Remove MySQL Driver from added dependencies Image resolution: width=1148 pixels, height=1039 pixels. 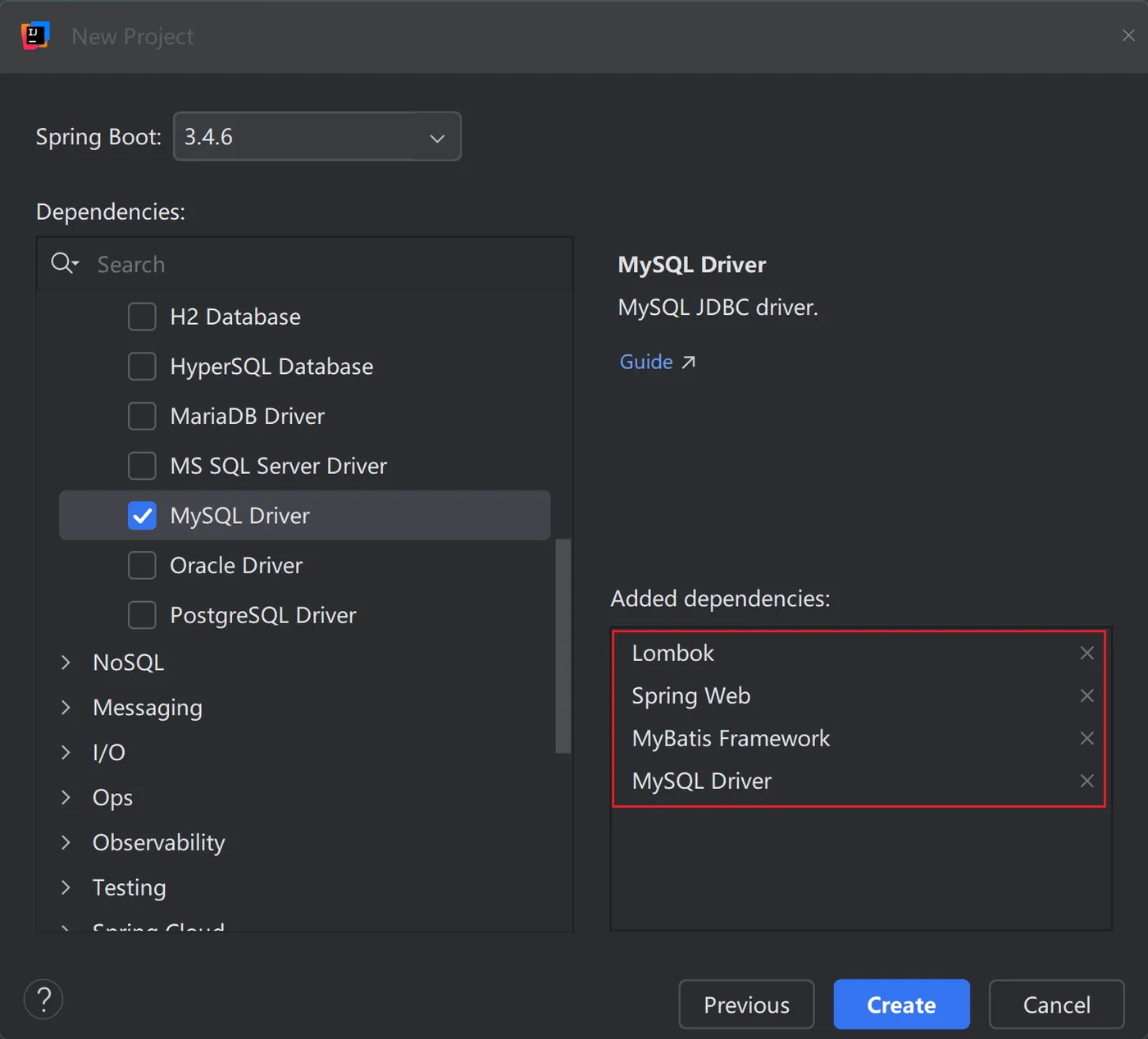[1086, 781]
